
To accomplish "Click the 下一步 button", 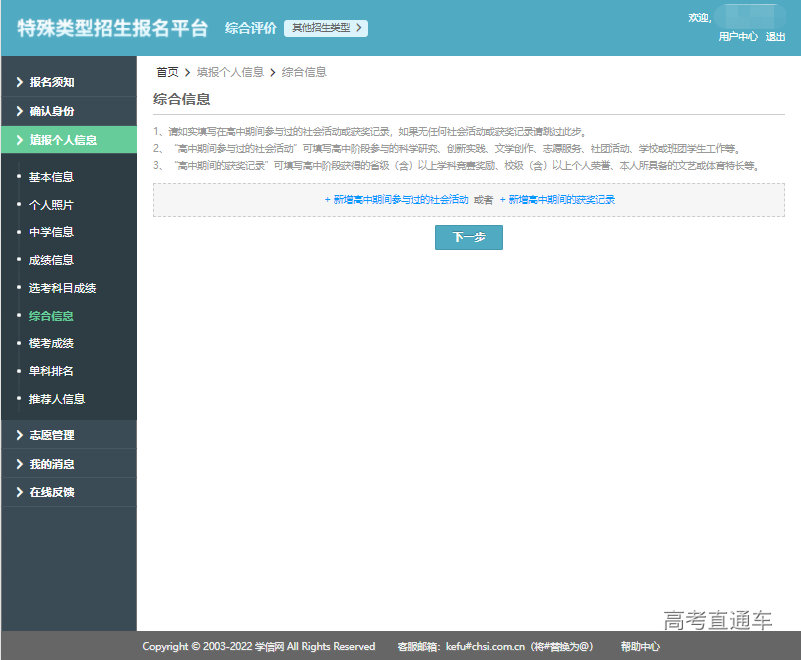I will tap(468, 237).
